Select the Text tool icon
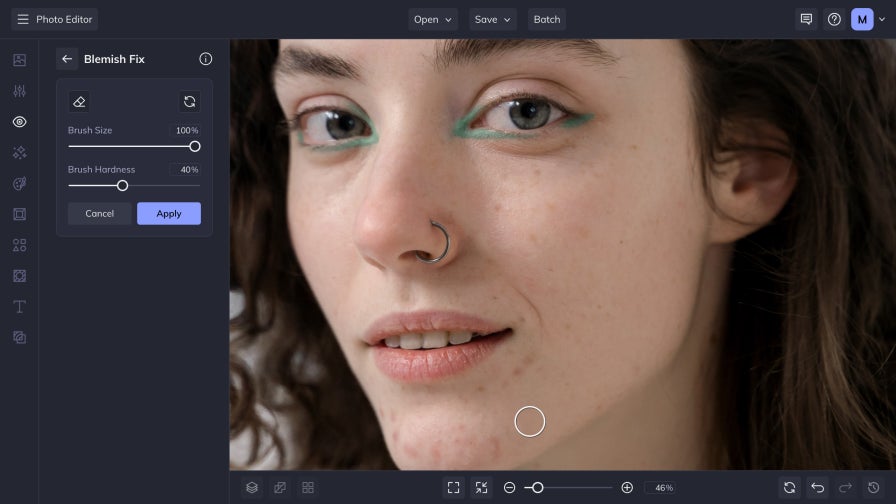 coord(19,307)
